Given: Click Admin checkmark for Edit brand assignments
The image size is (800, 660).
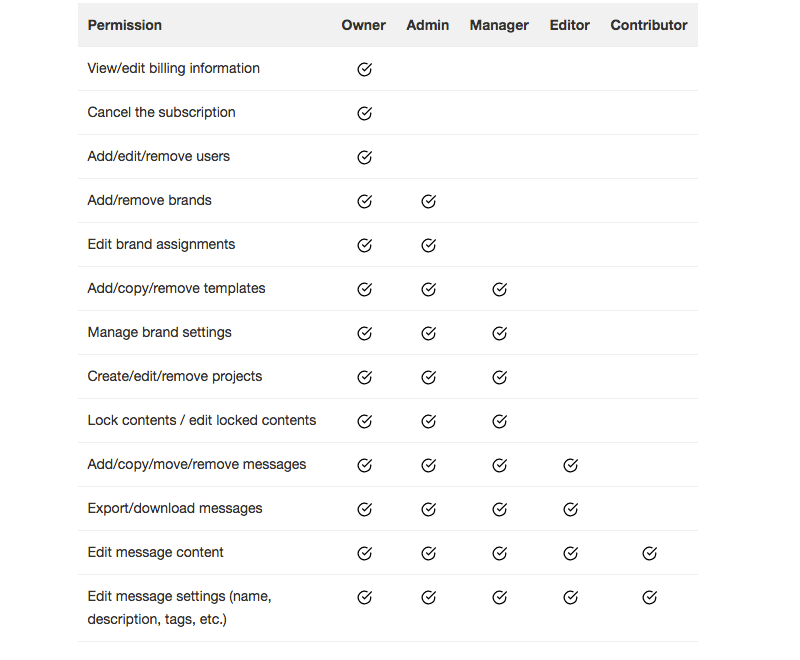Looking at the screenshot, I should coord(429,245).
